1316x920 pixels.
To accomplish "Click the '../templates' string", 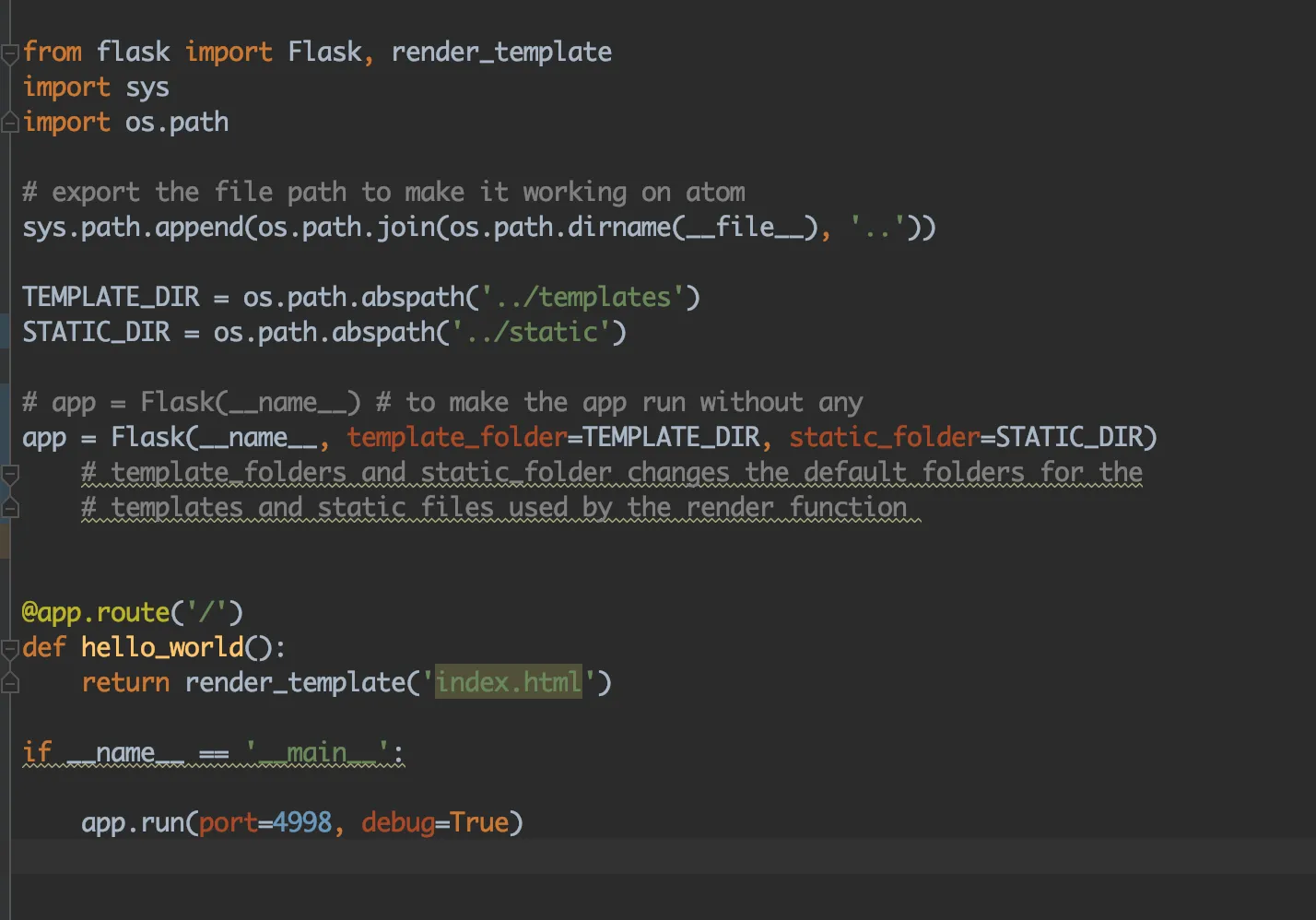I will [x=582, y=297].
